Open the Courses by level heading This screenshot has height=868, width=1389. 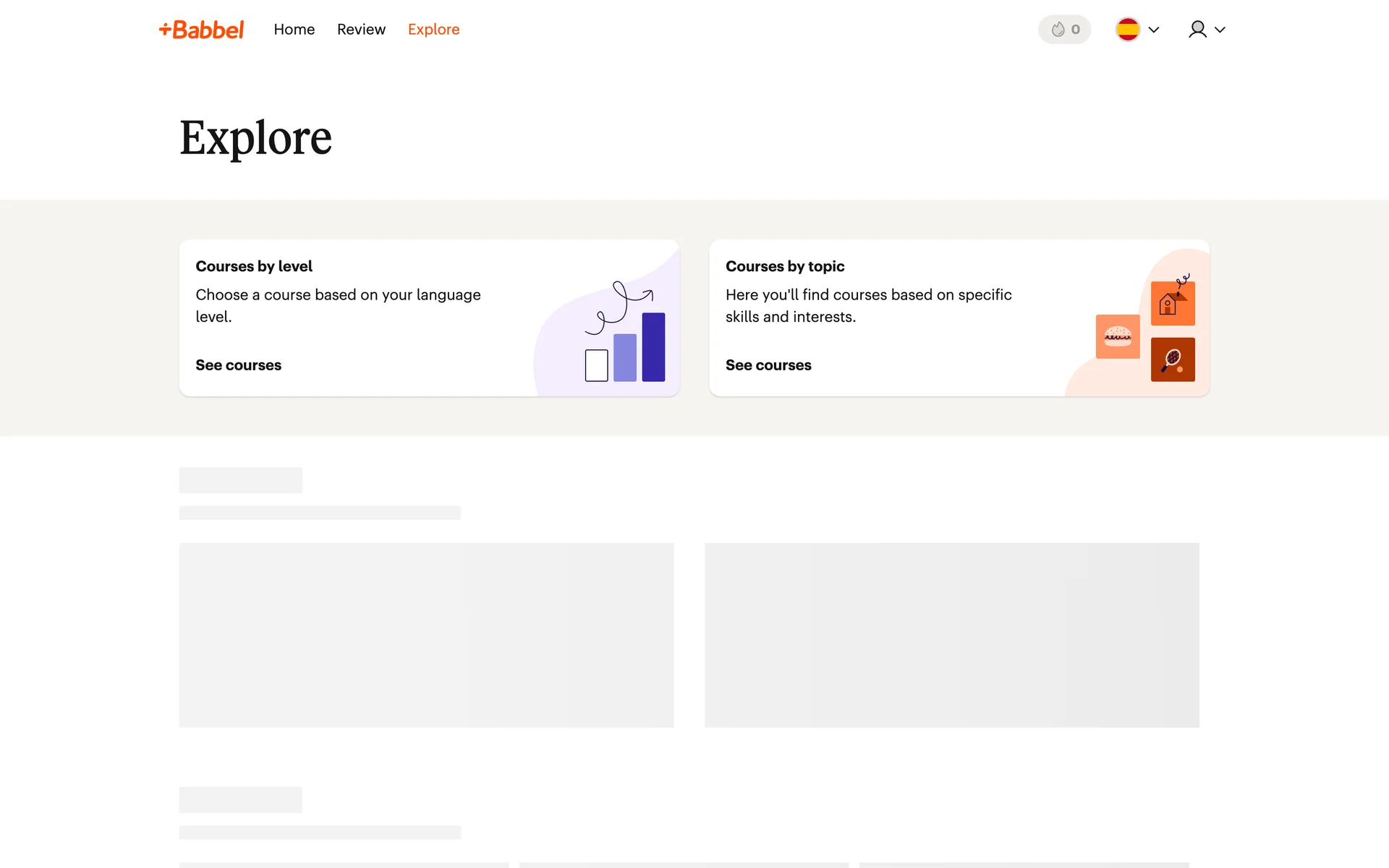[x=254, y=266]
